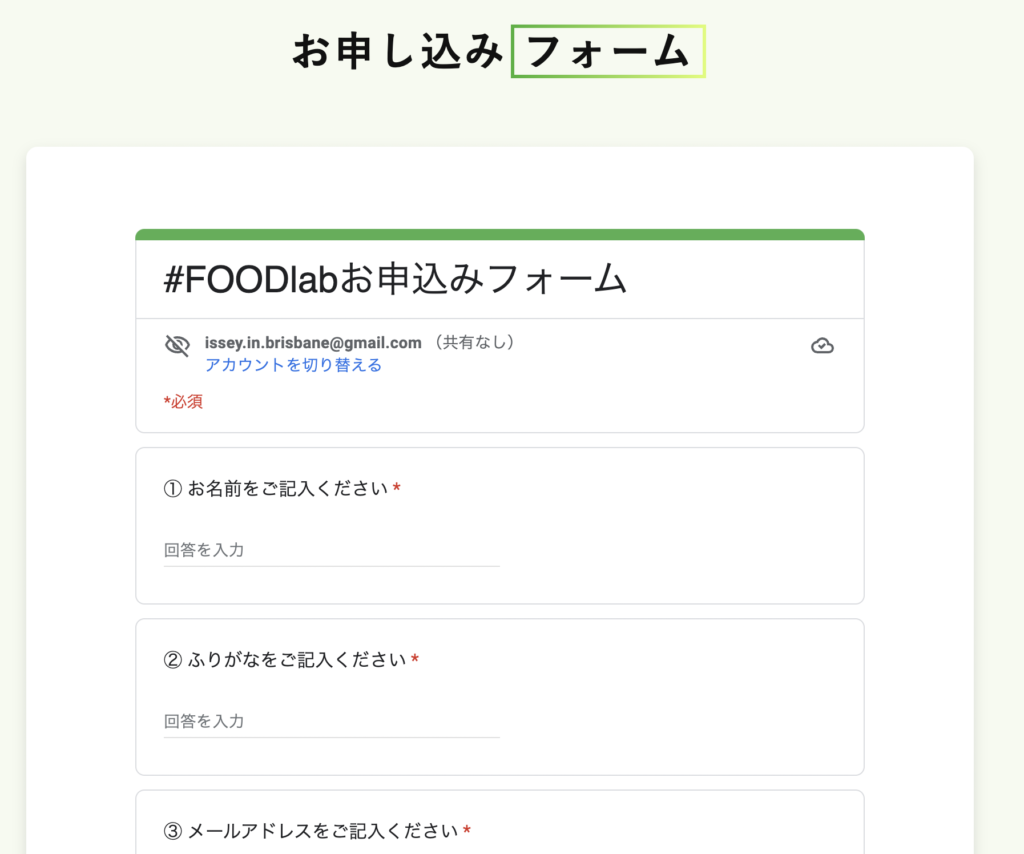Click the green-outlined フォーム heading box
This screenshot has width=1024, height=854.
pos(608,52)
